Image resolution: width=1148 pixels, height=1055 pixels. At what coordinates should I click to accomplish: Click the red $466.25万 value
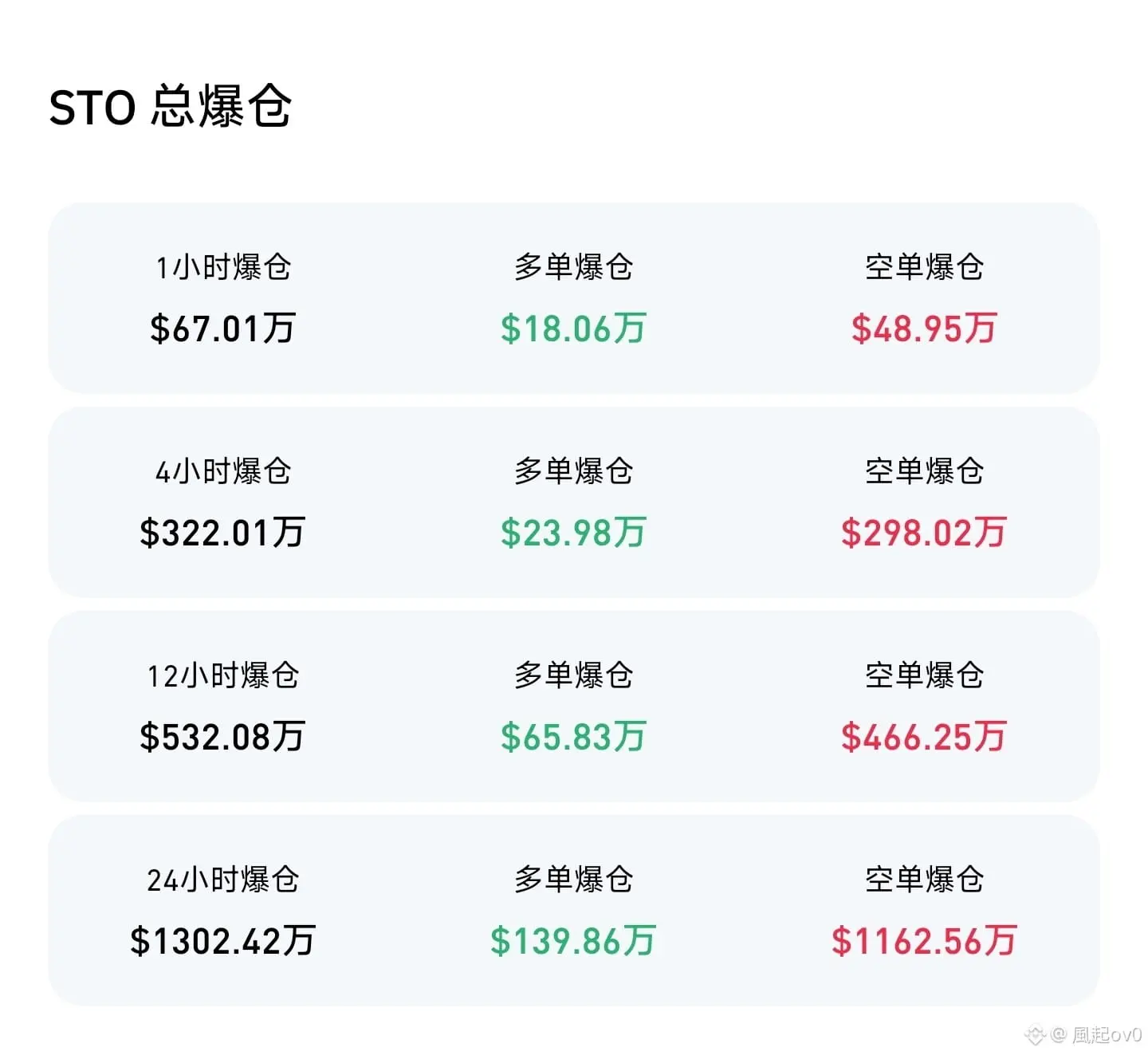pos(924,737)
